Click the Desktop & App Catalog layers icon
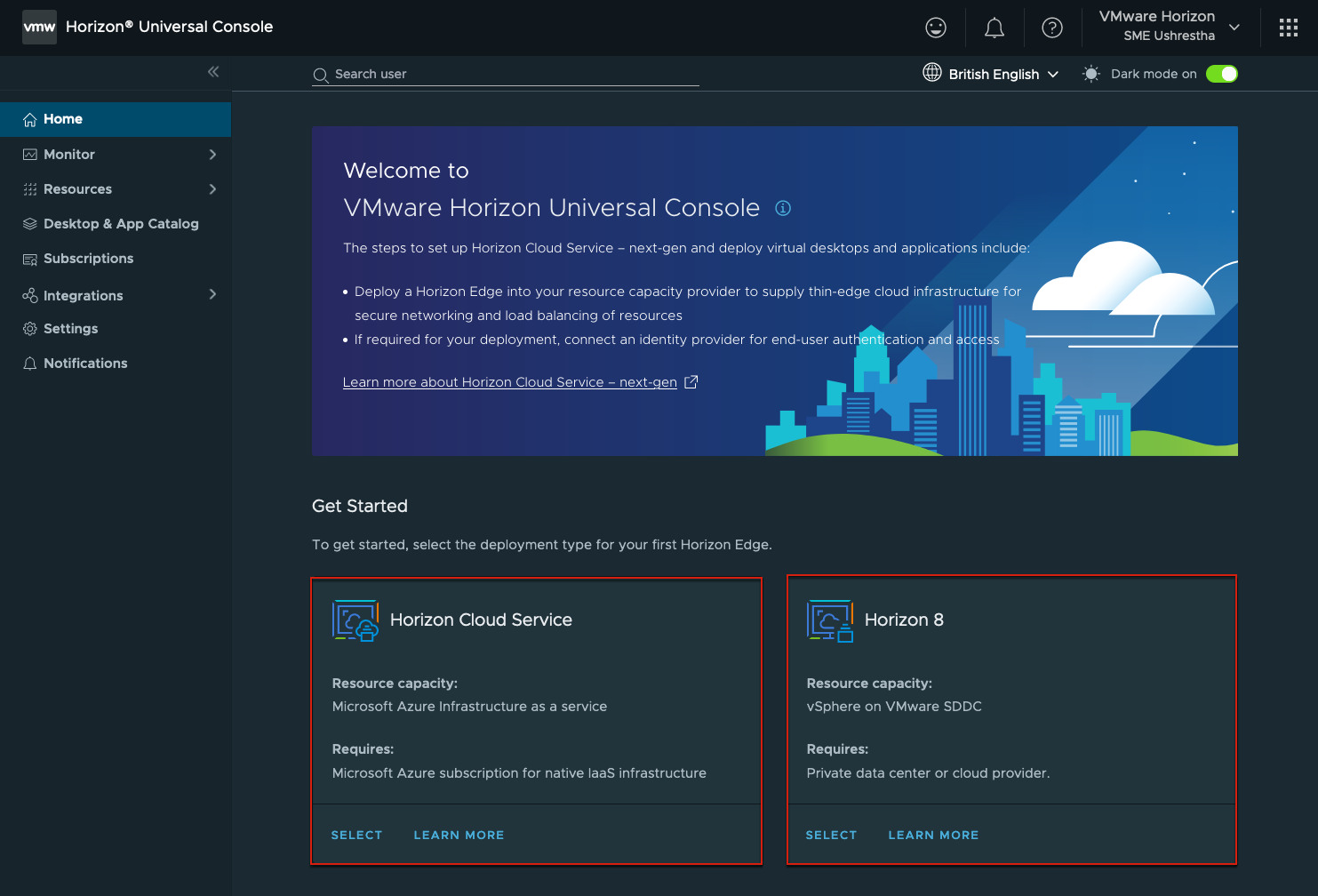Viewport: 1318px width, 896px height. [x=30, y=224]
